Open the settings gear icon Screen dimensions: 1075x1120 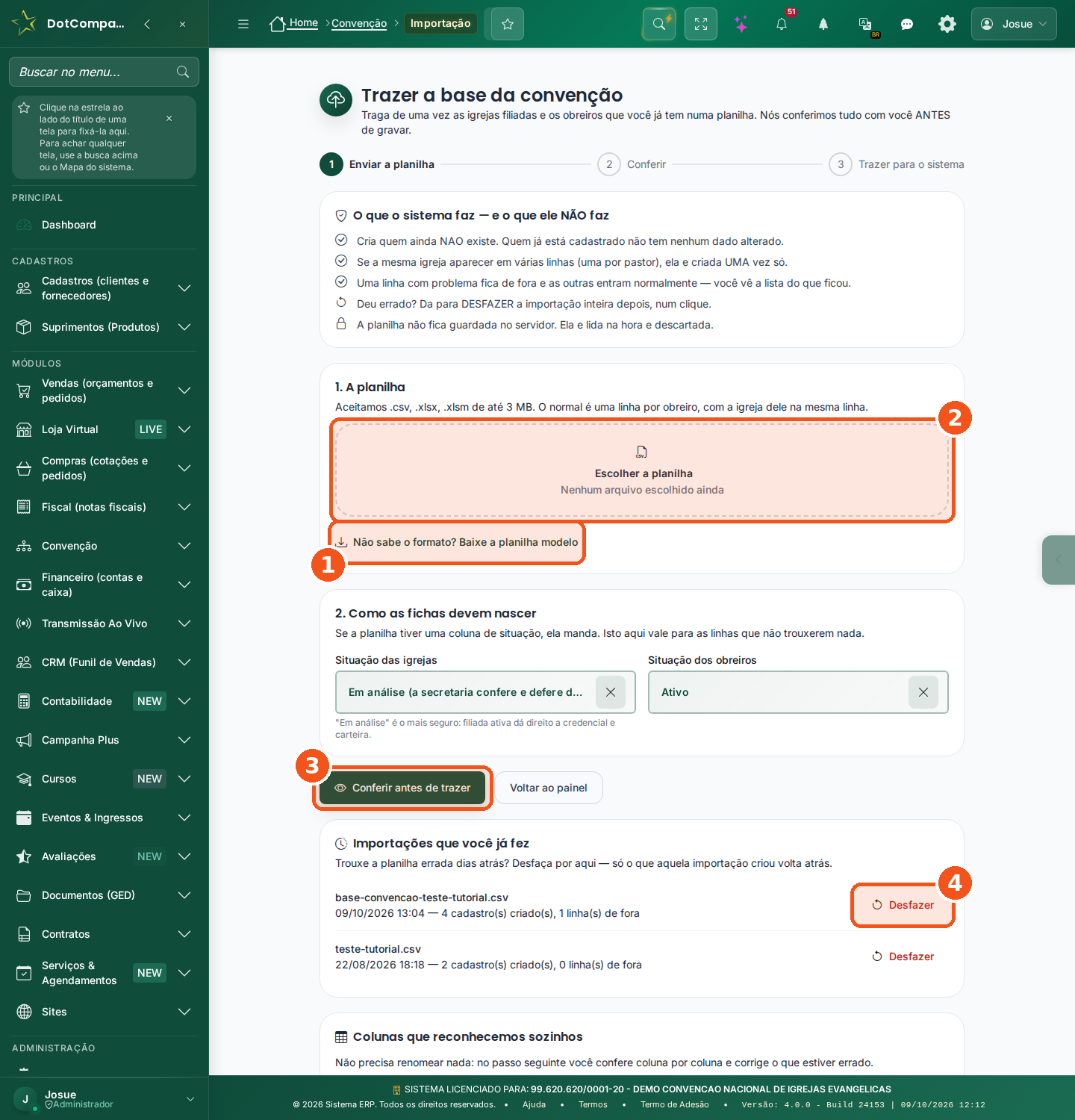[947, 24]
